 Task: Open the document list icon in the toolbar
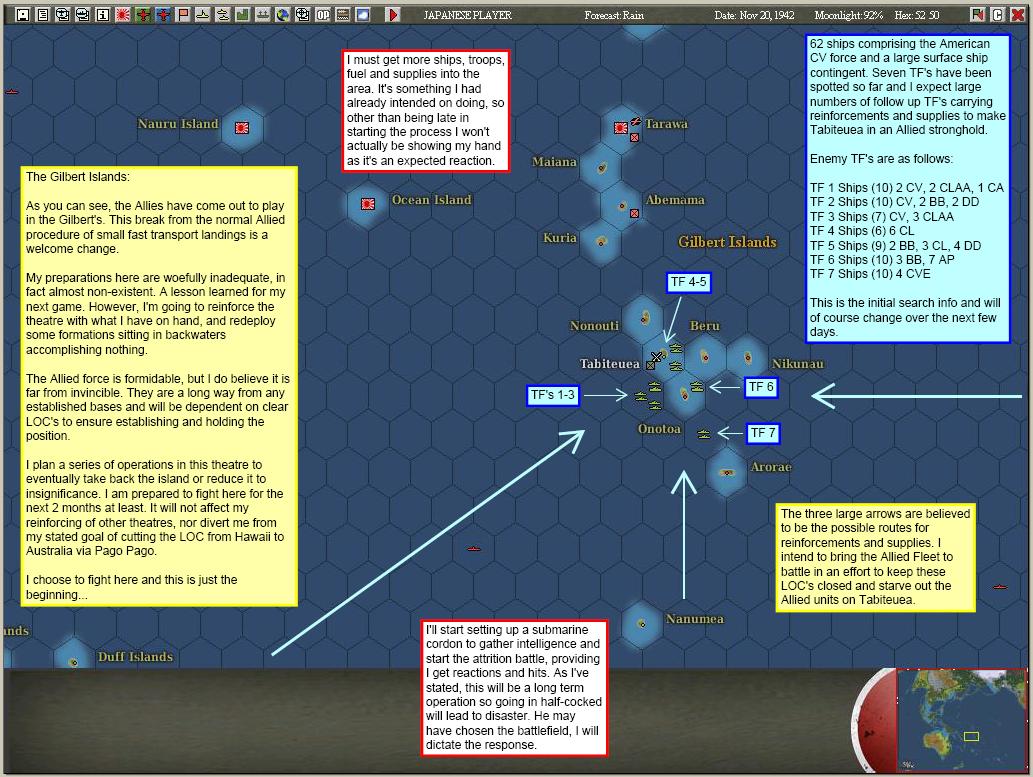coord(43,14)
